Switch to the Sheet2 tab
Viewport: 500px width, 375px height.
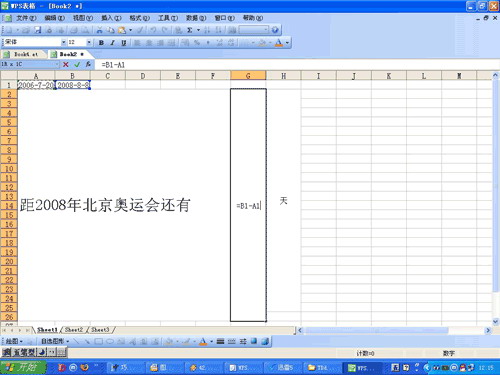(74, 330)
